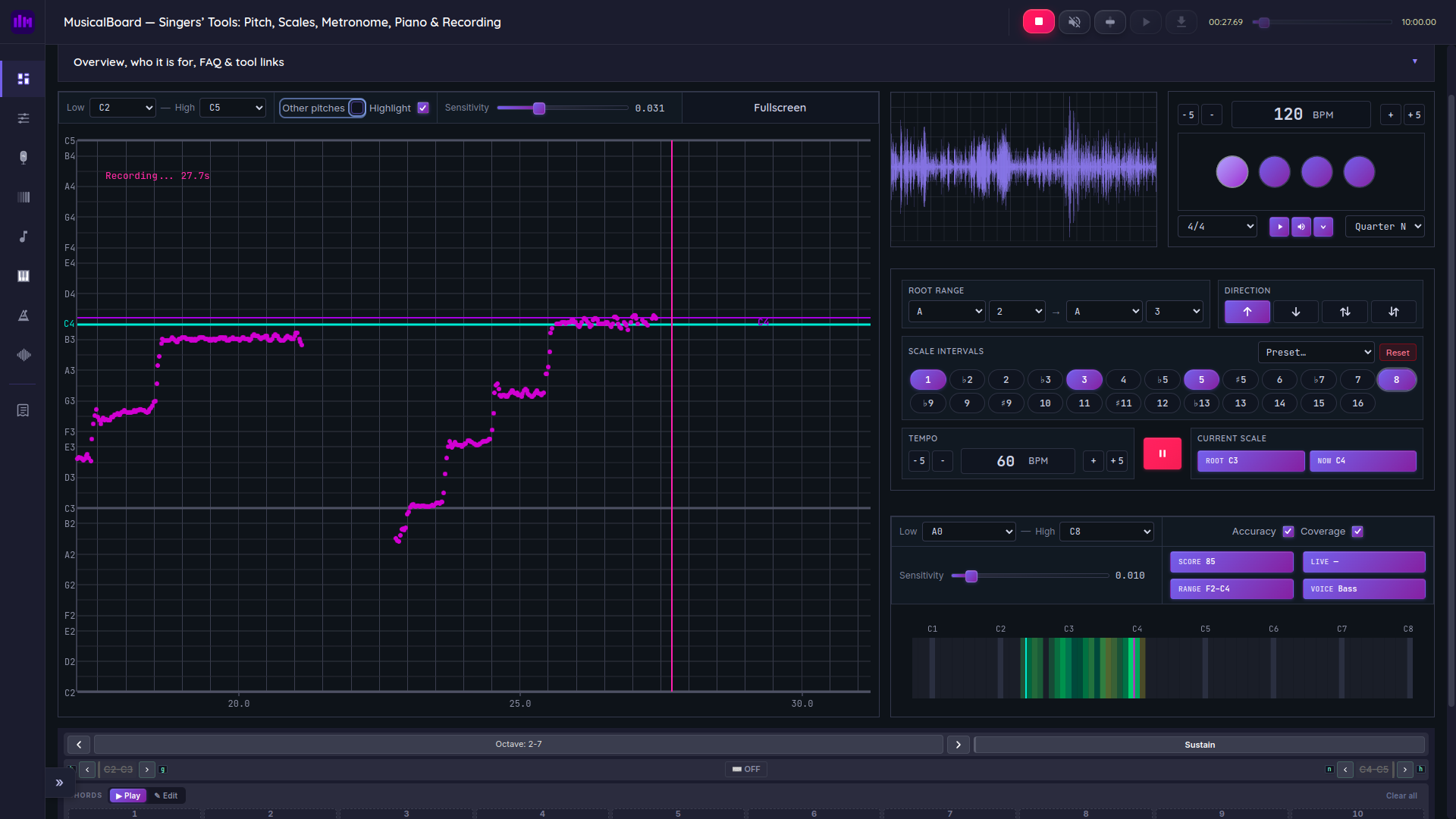
Task: Start metronome with small play button
Action: [x=1279, y=227]
